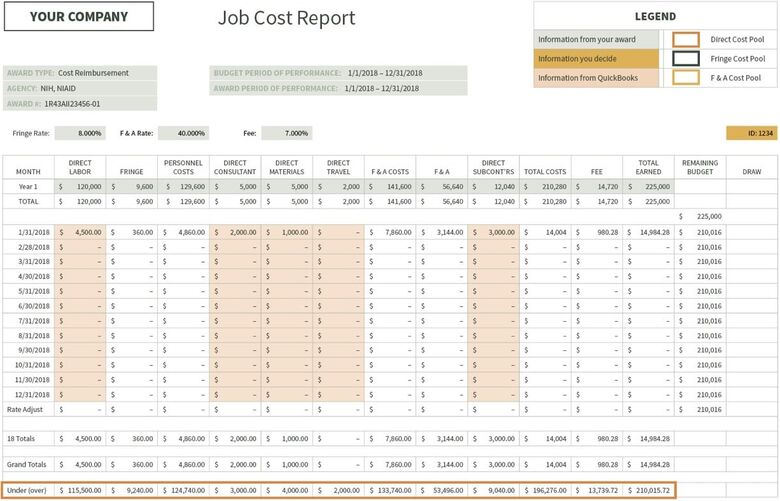The image size is (780, 501).
Task: Click the 2/28/2018 month cell
Action: click(x=28, y=247)
